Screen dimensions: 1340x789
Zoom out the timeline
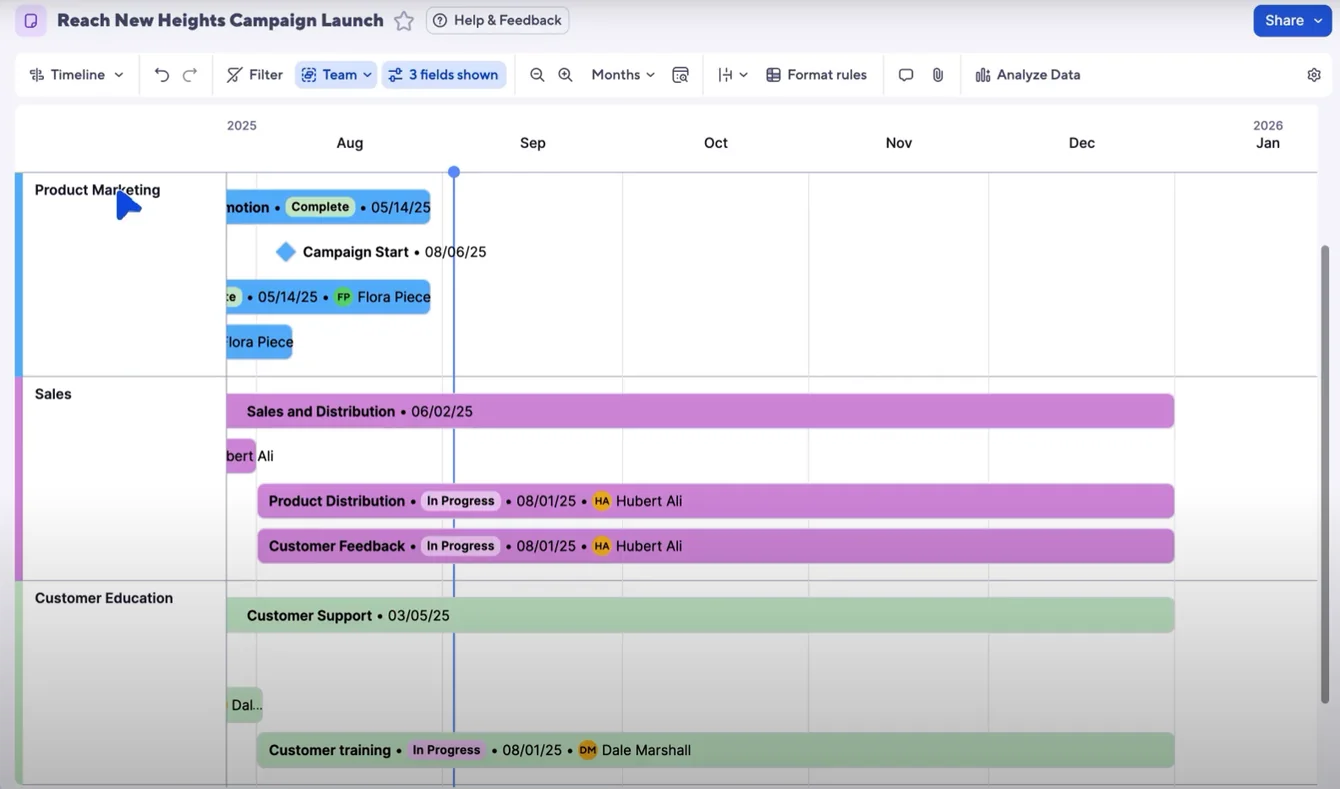pyautogui.click(x=537, y=75)
